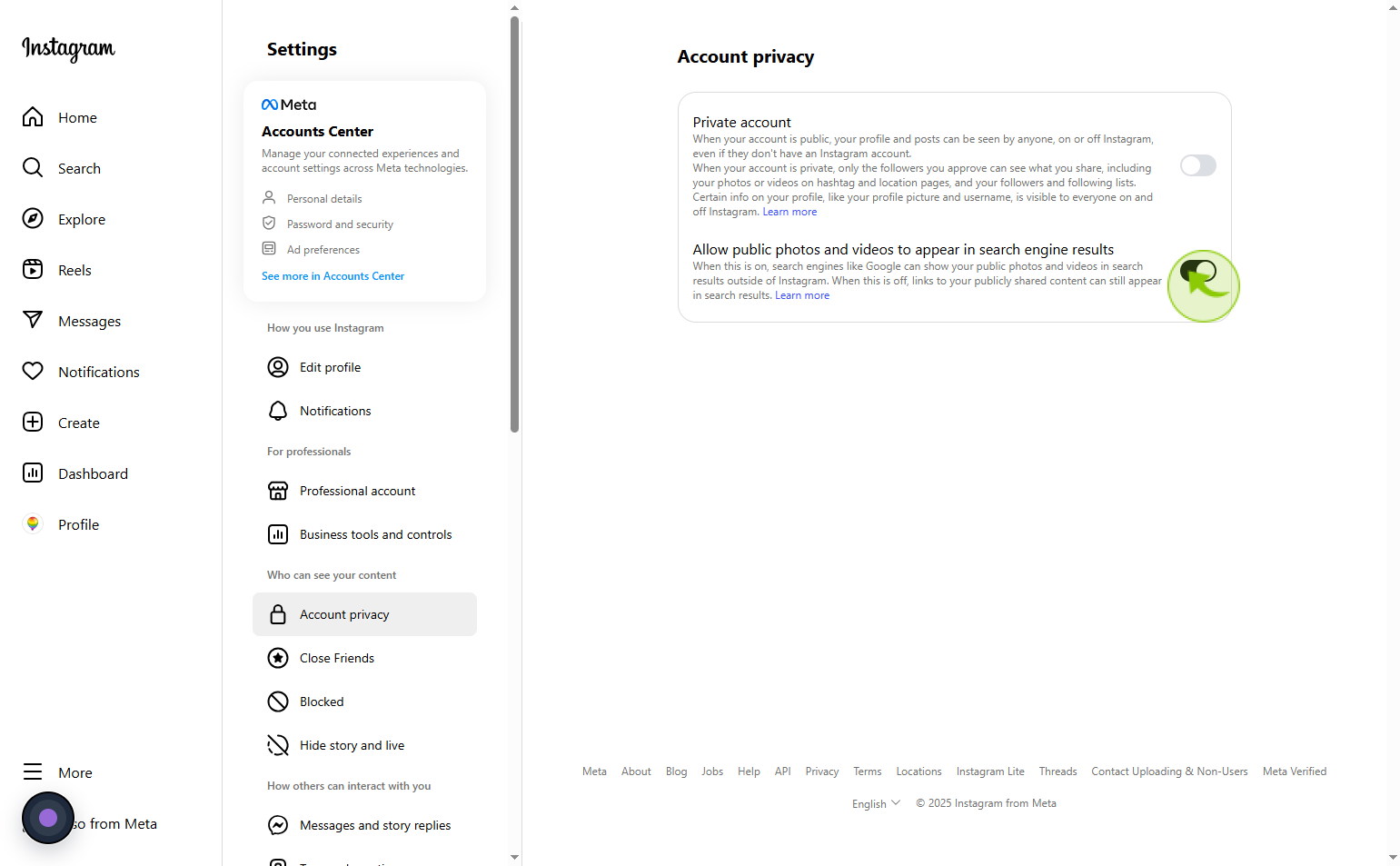This screenshot has width=1400, height=866.
Task: Open the More hamburger menu icon
Action: 33,772
